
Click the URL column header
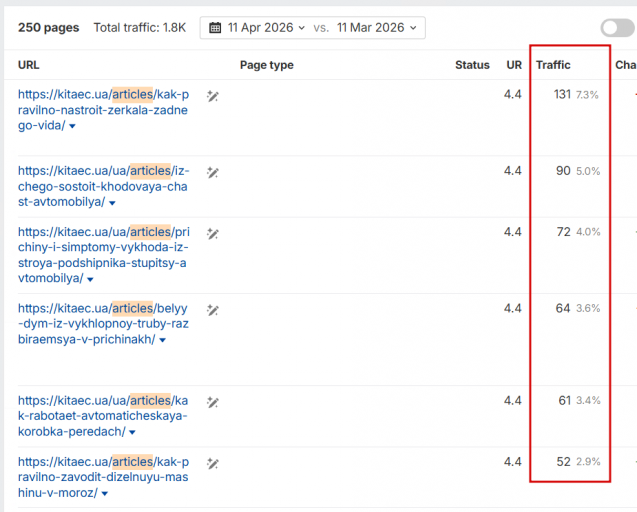pyautogui.click(x=28, y=65)
